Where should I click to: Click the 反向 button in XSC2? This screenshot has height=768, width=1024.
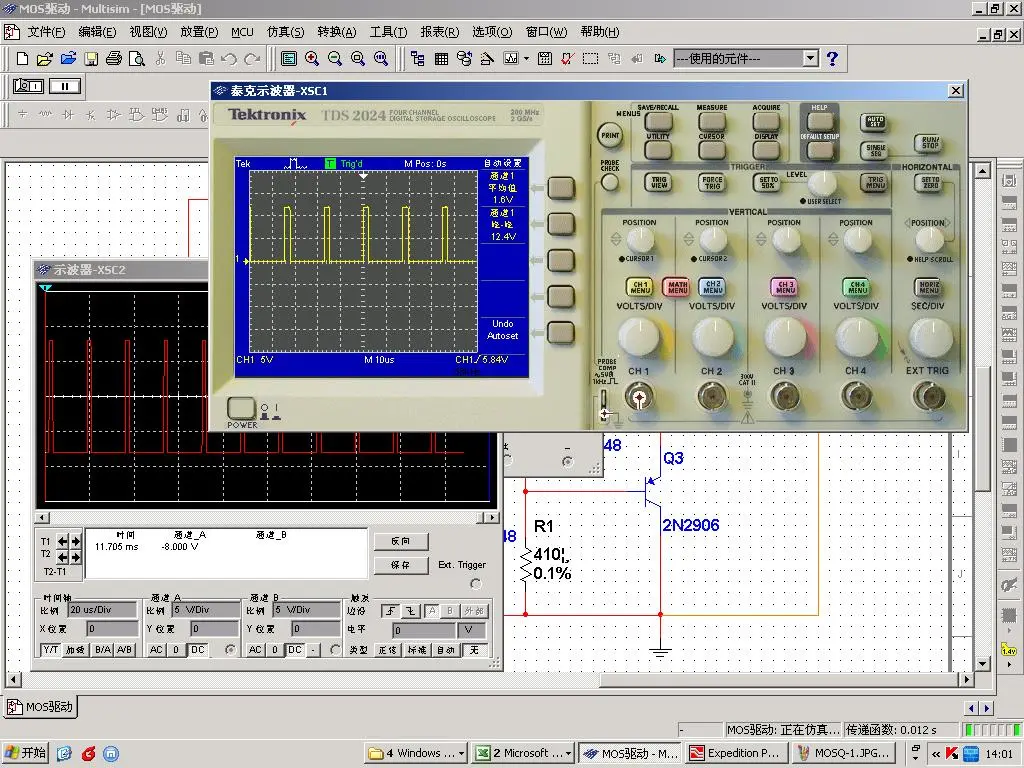pos(401,541)
